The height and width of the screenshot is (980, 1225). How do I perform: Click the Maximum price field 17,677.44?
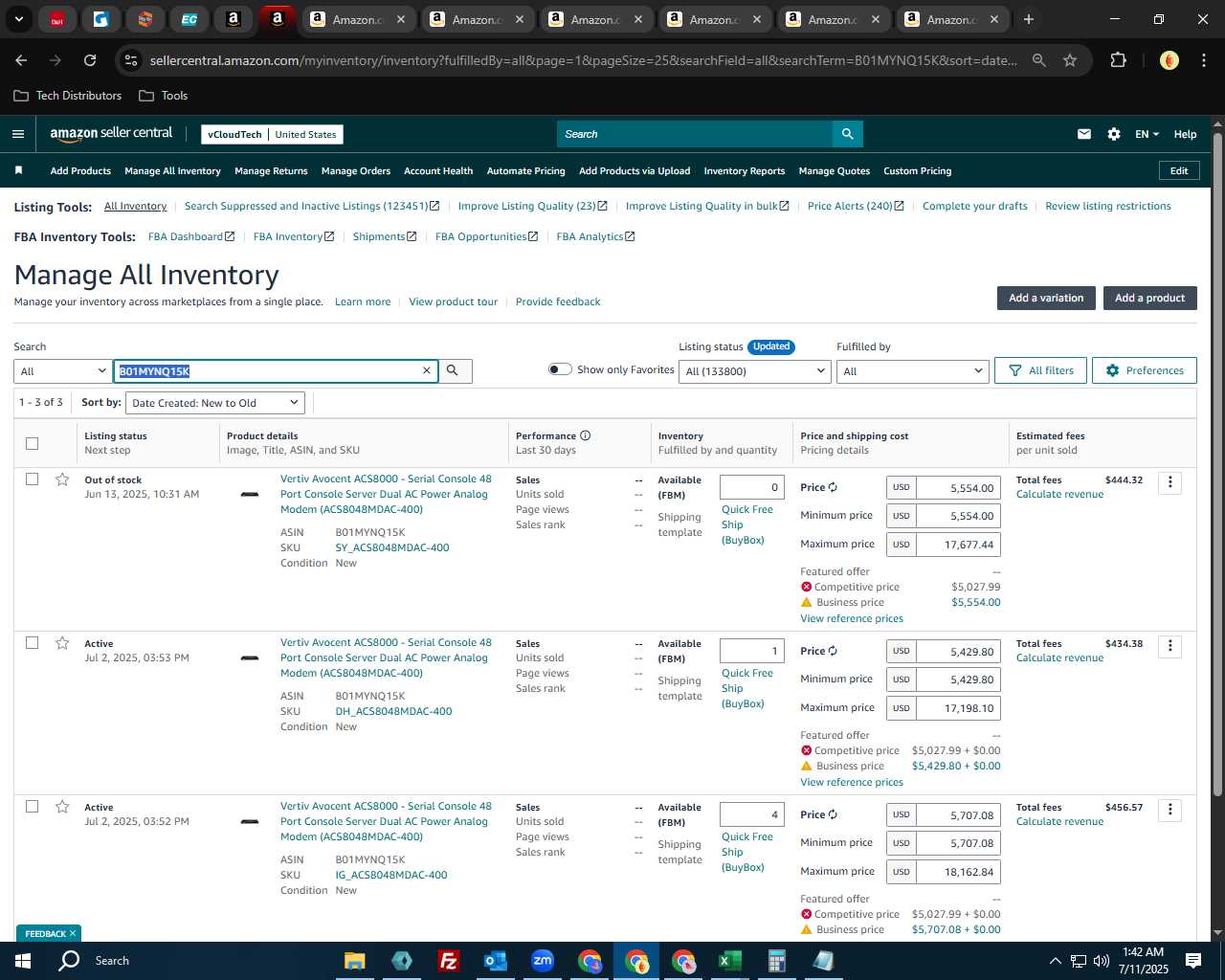tap(957, 545)
